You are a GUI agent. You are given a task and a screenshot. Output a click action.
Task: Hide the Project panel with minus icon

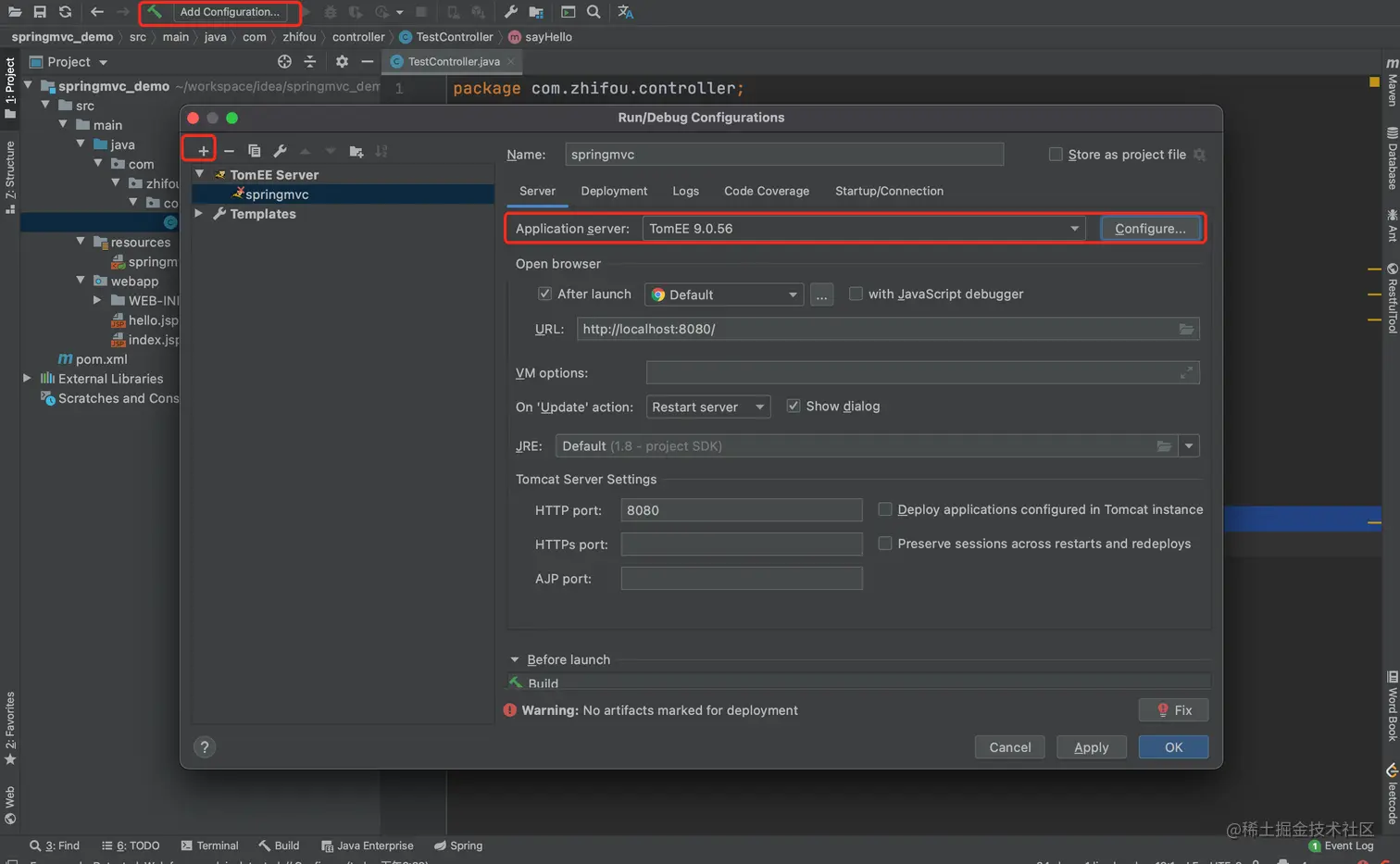[368, 61]
